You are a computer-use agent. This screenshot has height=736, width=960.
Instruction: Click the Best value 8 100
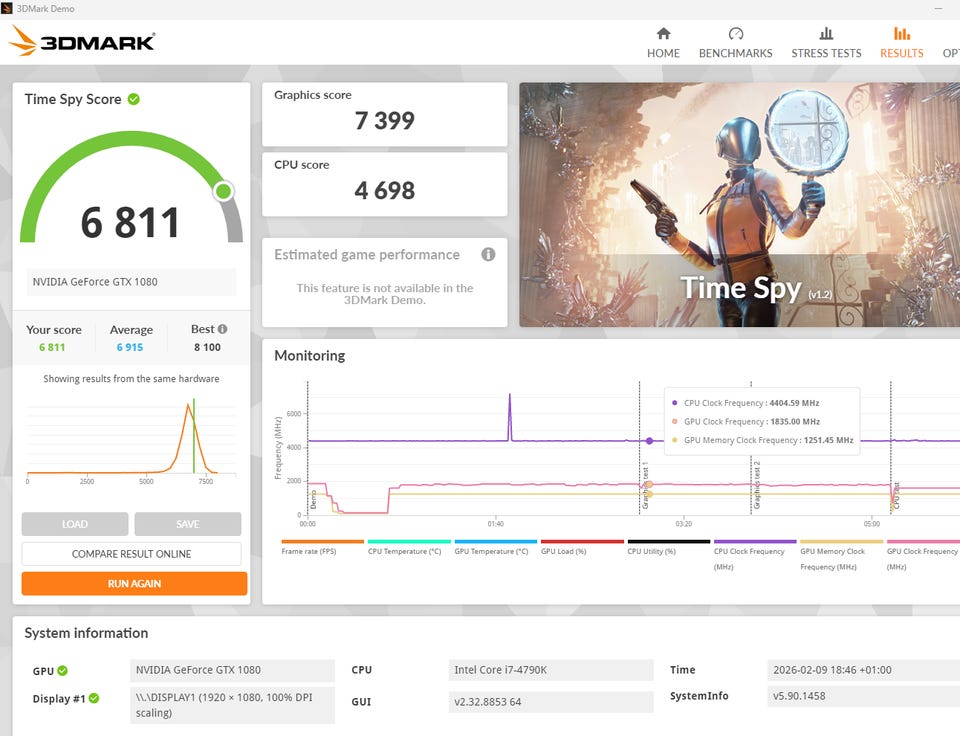(x=207, y=347)
